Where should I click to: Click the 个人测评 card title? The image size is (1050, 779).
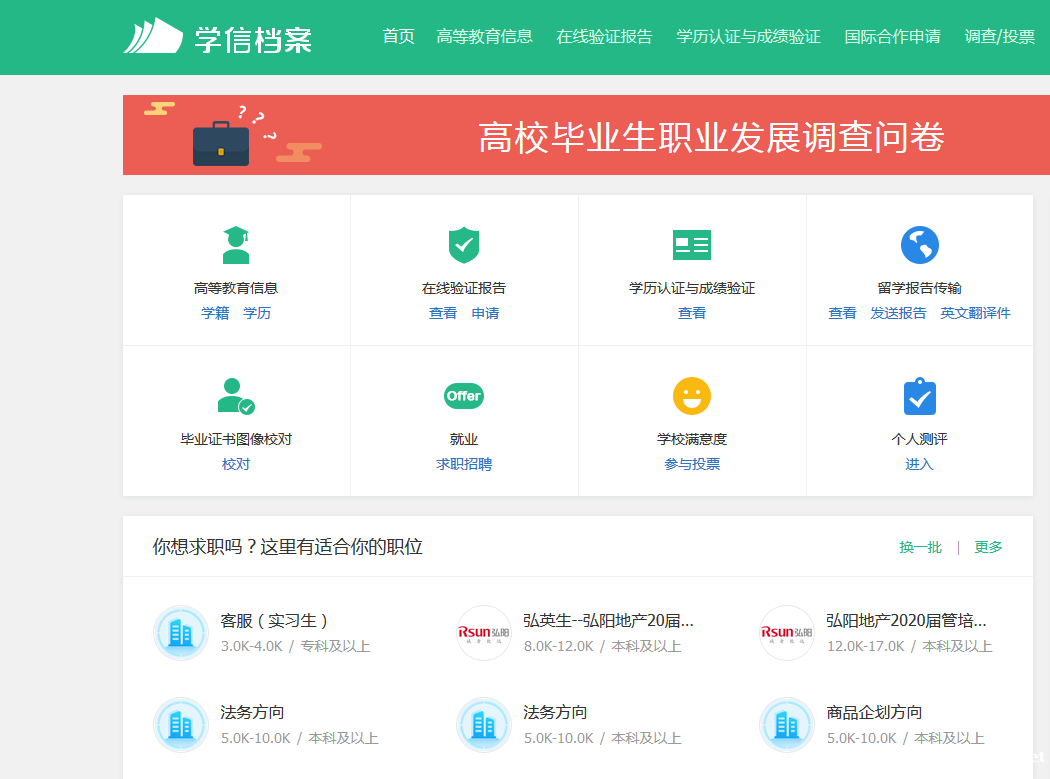click(919, 439)
